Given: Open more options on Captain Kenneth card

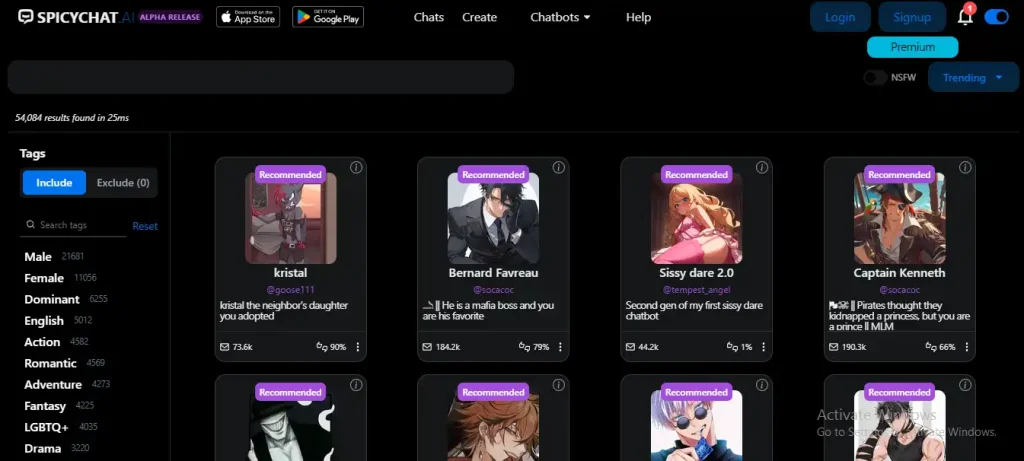Looking at the screenshot, I should tap(967, 347).
